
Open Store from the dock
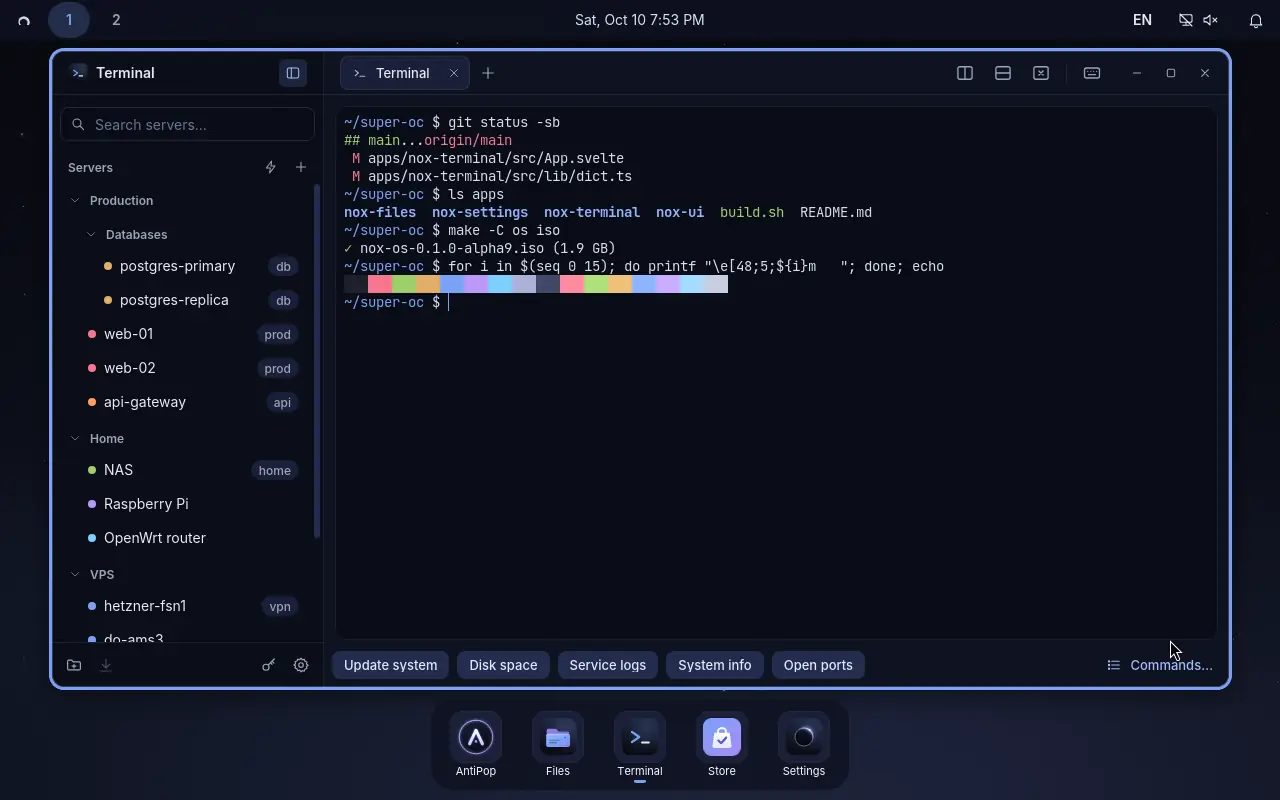722,745
